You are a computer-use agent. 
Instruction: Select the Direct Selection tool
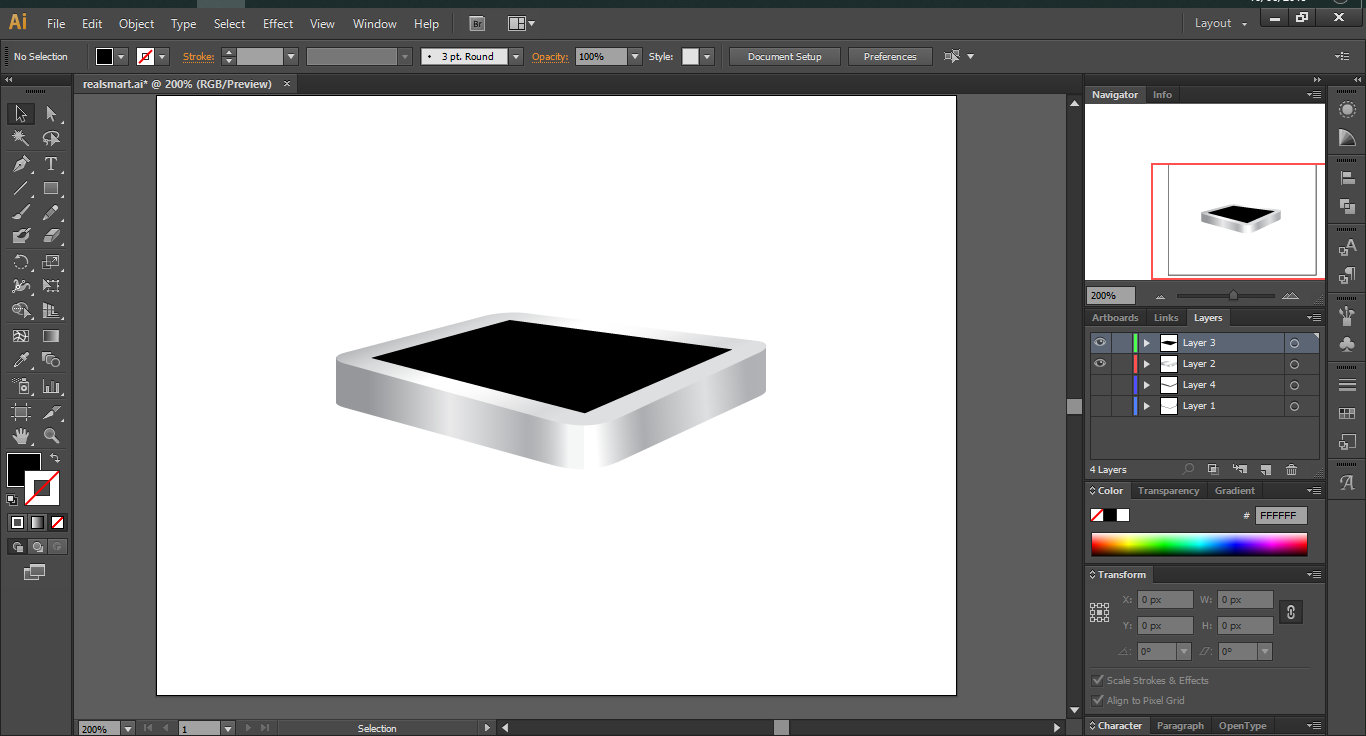(x=51, y=114)
